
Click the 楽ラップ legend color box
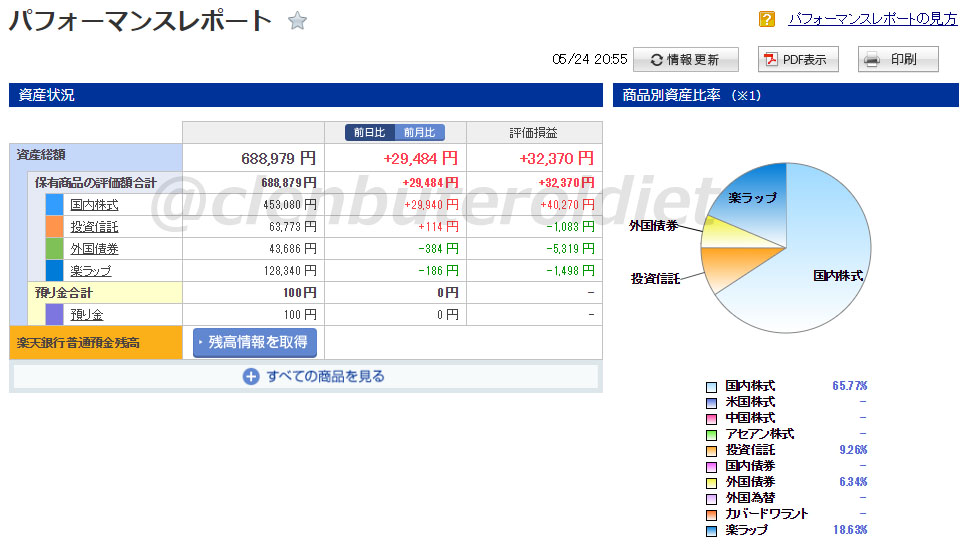[x=711, y=531]
